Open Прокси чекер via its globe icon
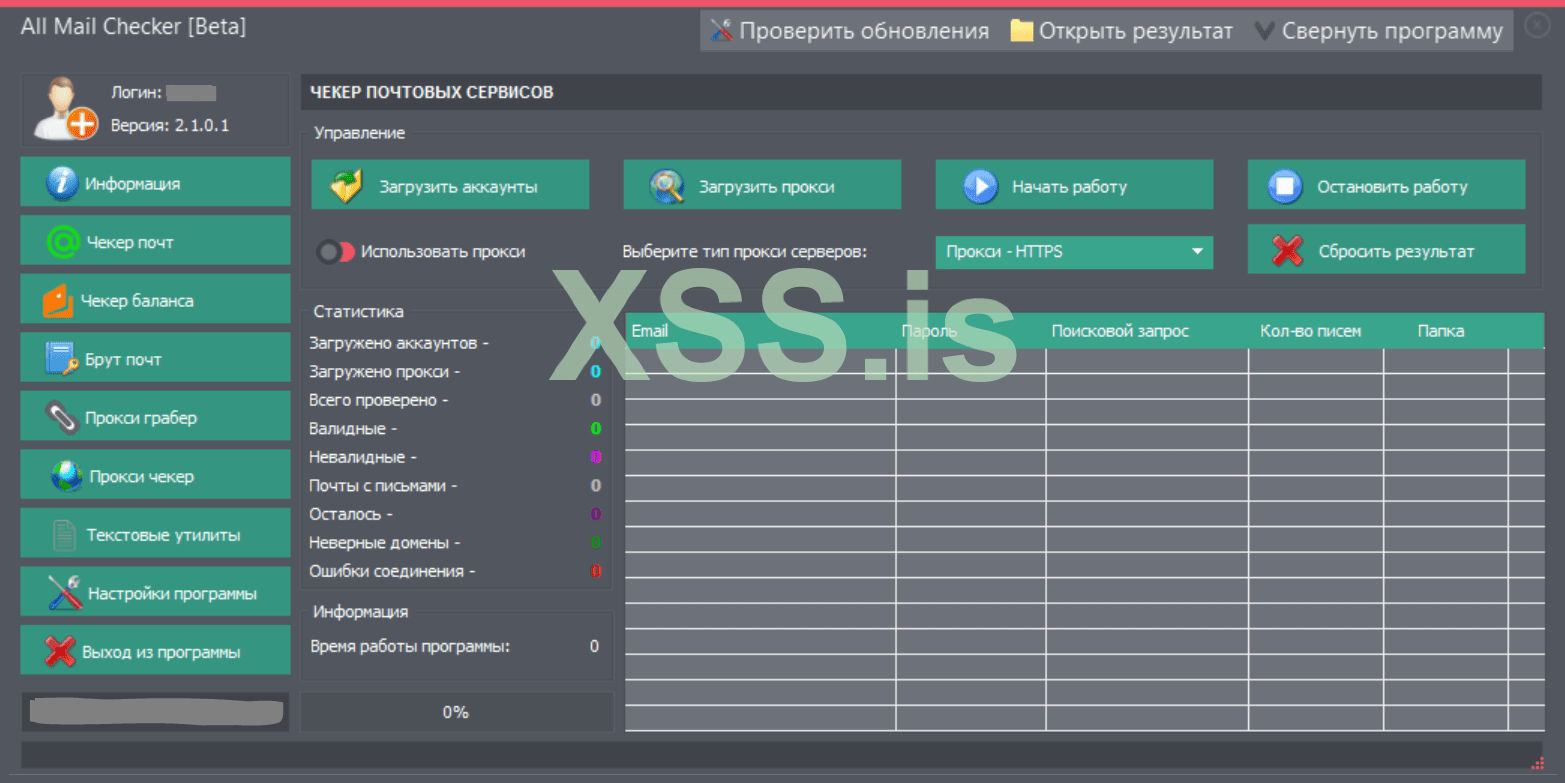 pos(67,477)
